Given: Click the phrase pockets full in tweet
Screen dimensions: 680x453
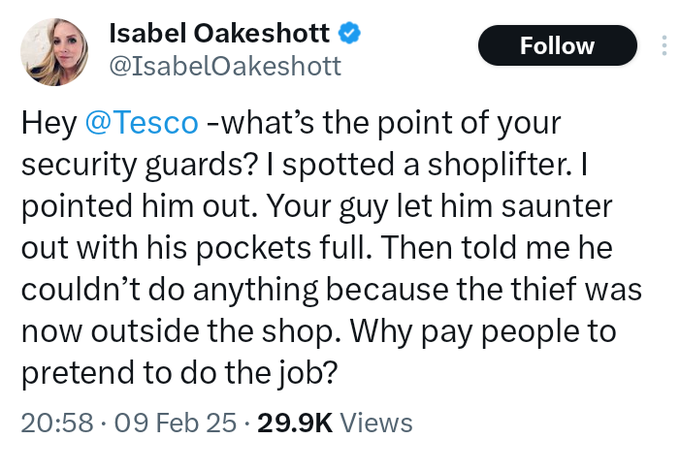Looking at the screenshot, I should pyautogui.click(x=281, y=248).
